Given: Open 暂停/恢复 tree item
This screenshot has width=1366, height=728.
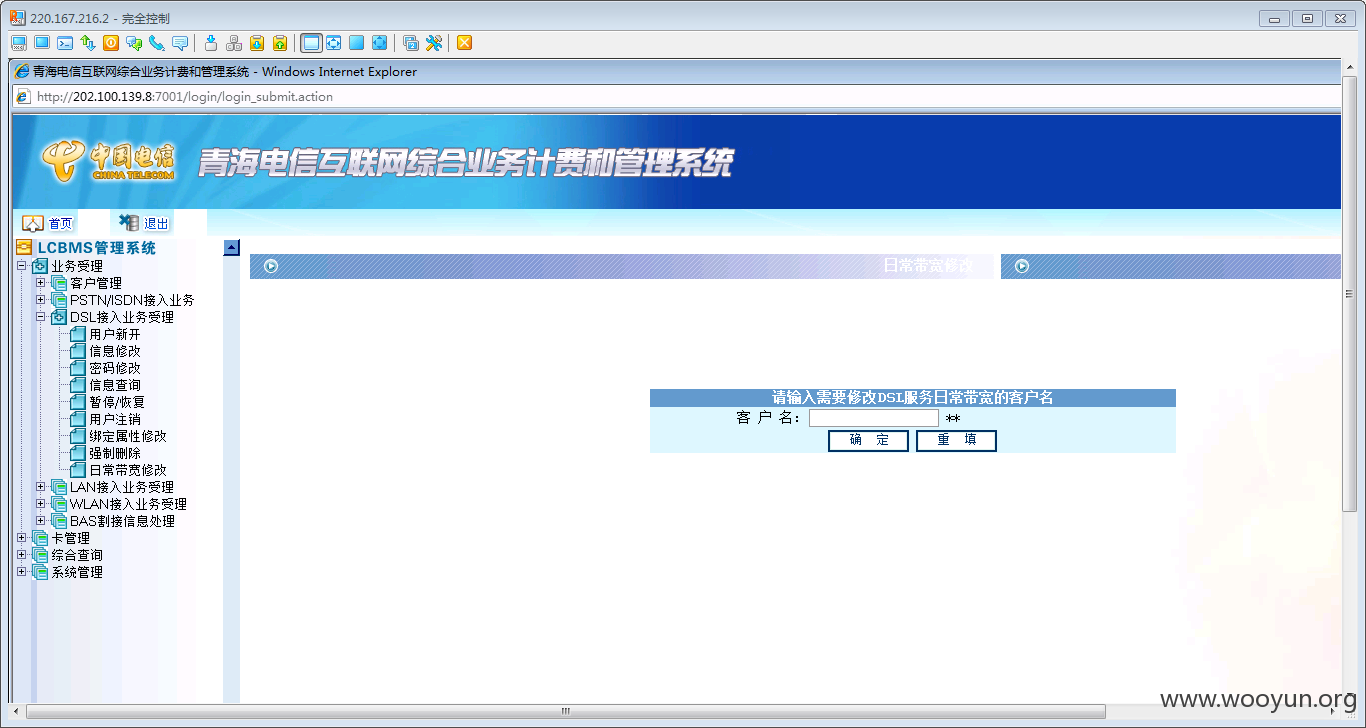Looking at the screenshot, I should [117, 402].
